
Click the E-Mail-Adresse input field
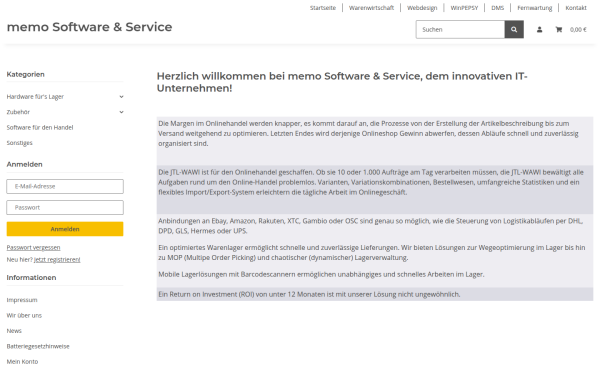(x=65, y=186)
